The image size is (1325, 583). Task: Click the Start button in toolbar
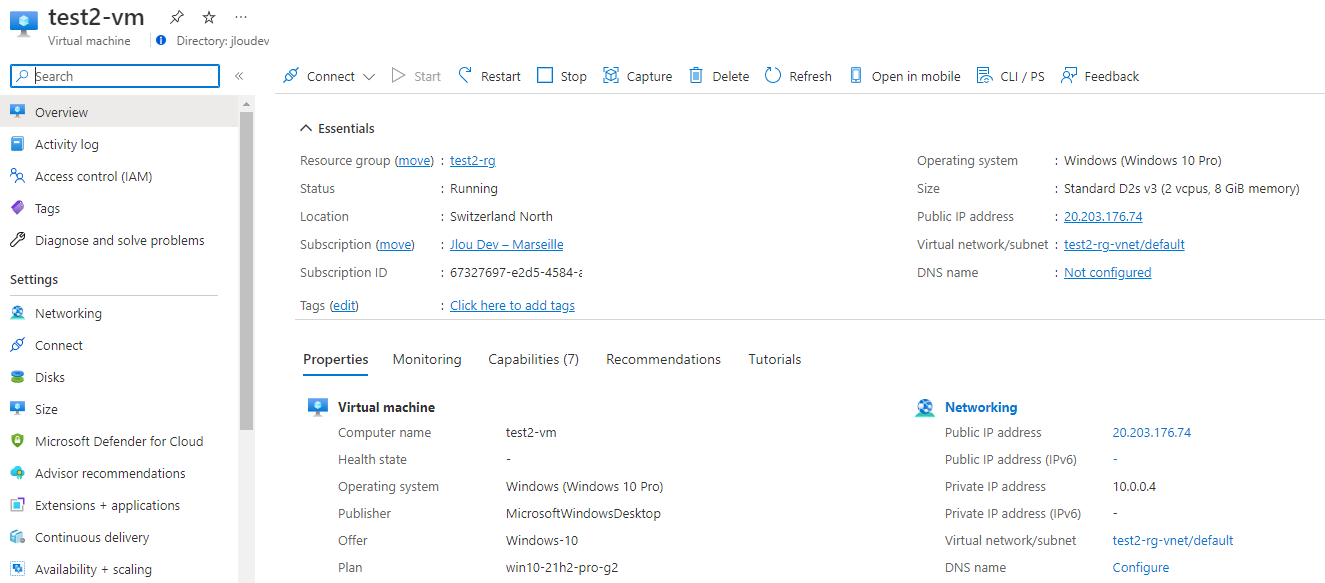(416, 76)
